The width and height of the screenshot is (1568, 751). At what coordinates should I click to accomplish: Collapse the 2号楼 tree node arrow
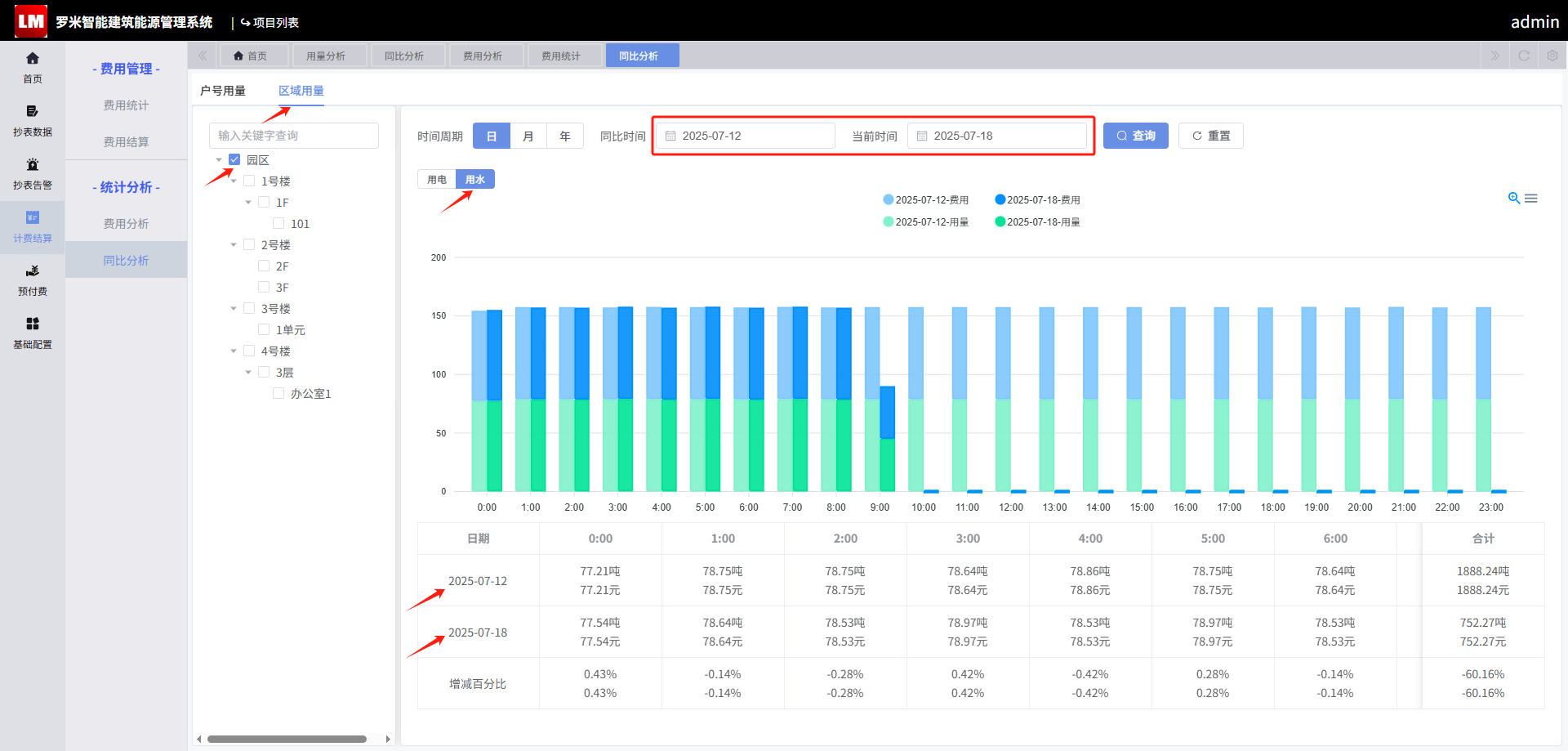pos(234,244)
